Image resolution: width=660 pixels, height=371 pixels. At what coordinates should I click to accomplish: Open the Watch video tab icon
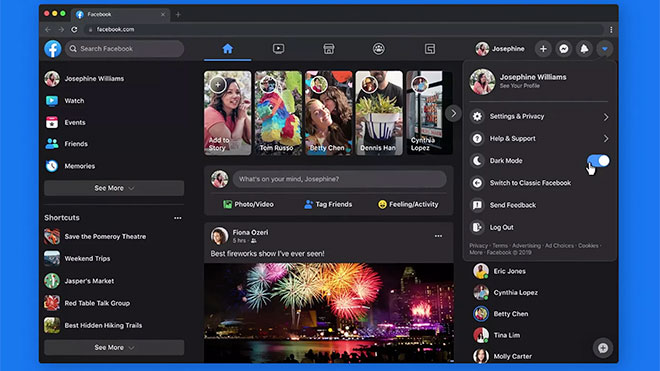278,49
